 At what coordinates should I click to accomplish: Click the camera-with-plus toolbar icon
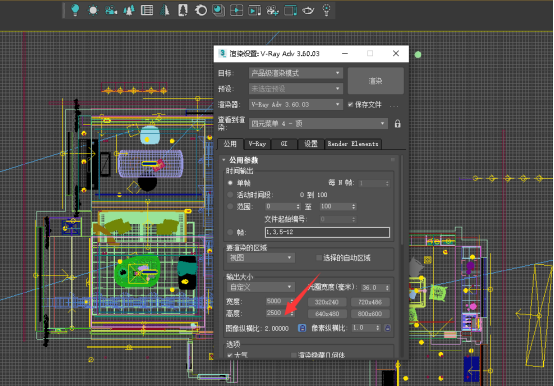(272, 10)
